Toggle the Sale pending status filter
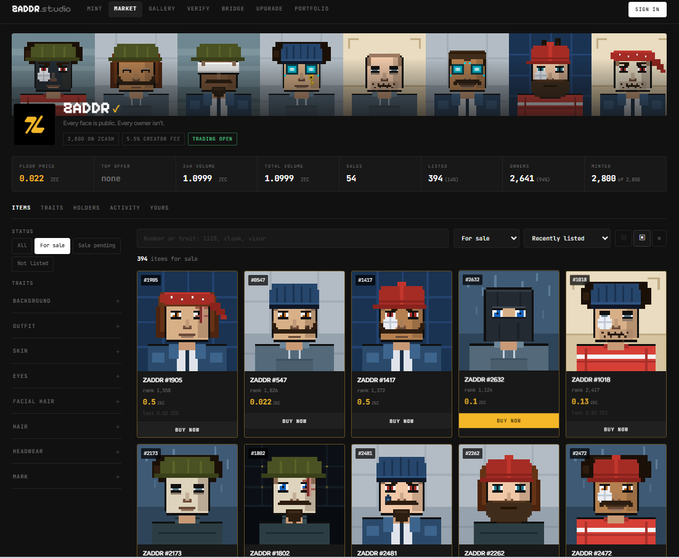Image resolution: width=679 pixels, height=558 pixels. (97, 245)
